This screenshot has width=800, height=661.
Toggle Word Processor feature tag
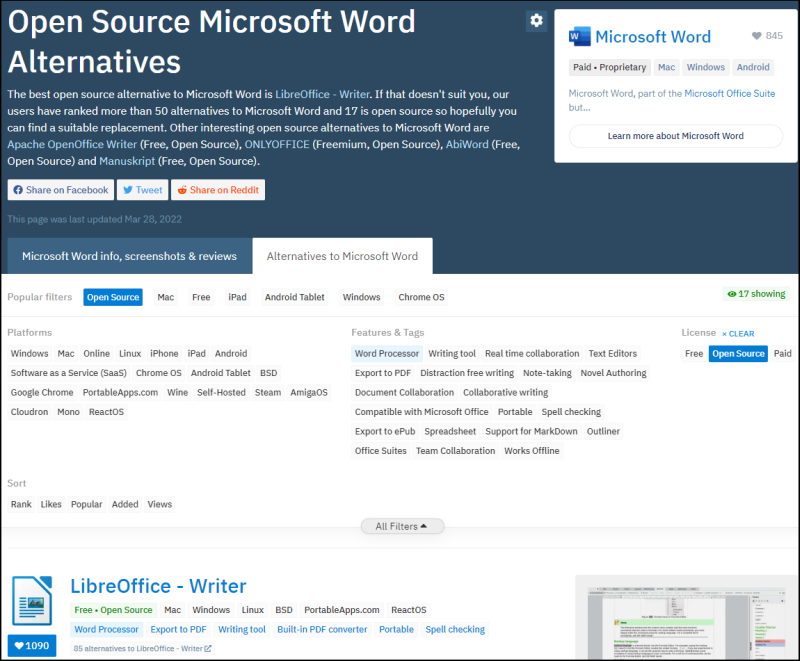click(x=387, y=353)
